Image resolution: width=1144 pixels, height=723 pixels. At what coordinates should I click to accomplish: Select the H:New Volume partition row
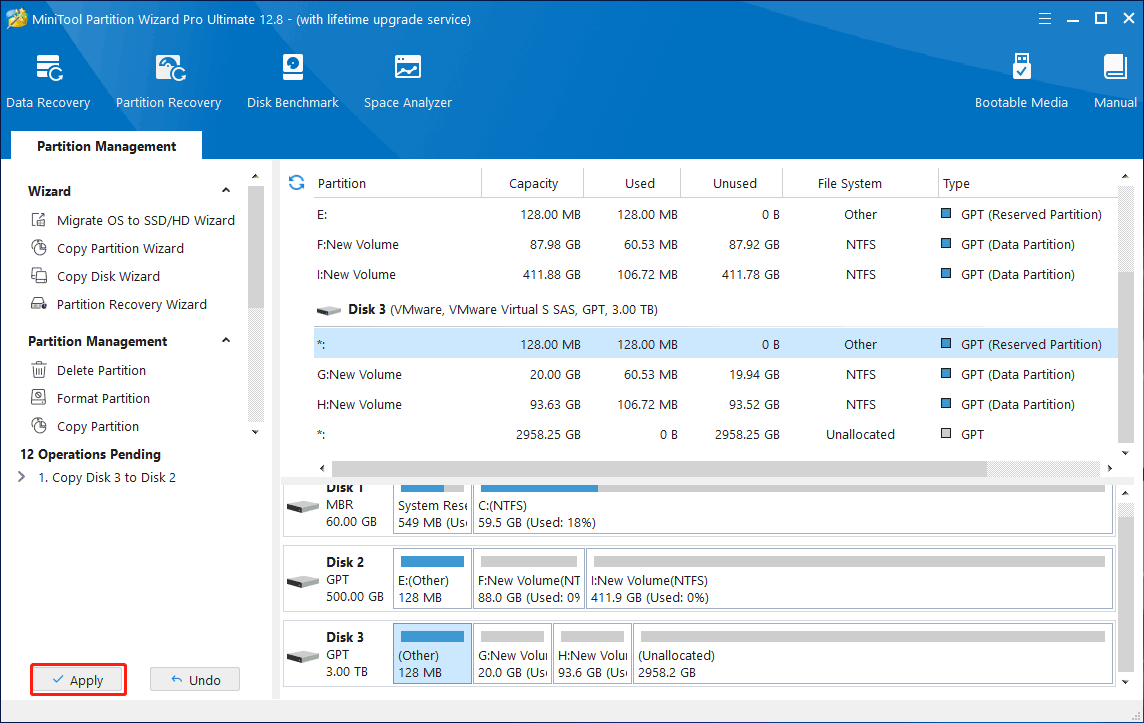tap(715, 404)
